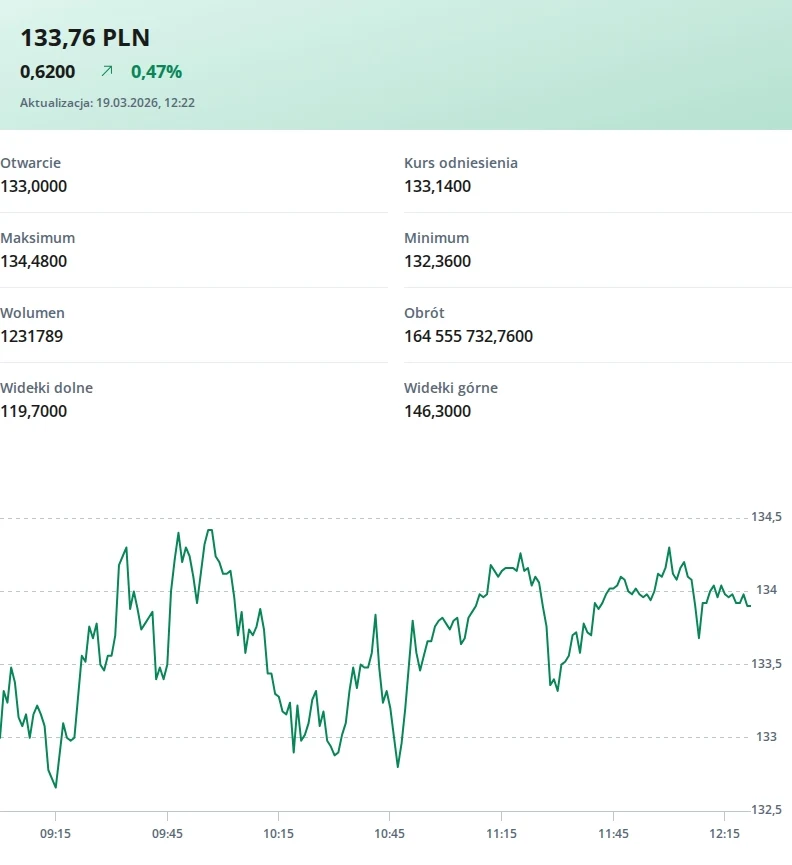Click the 132,5 price axis label
This screenshot has width=792, height=865.
[x=765, y=809]
